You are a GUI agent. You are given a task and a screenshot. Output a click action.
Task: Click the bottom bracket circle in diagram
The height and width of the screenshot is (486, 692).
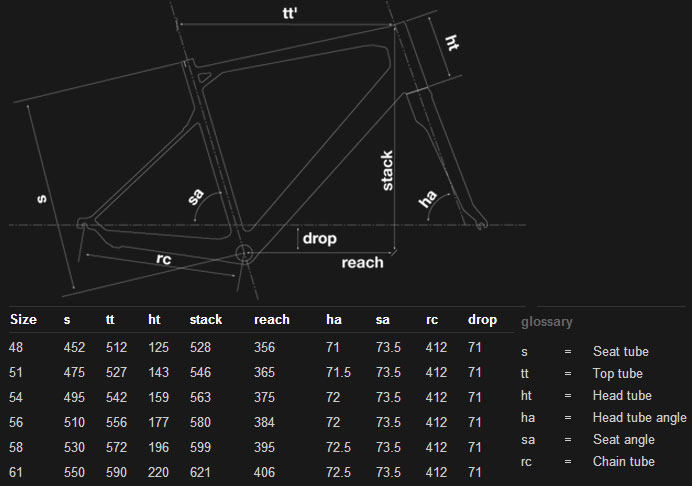coord(242,252)
